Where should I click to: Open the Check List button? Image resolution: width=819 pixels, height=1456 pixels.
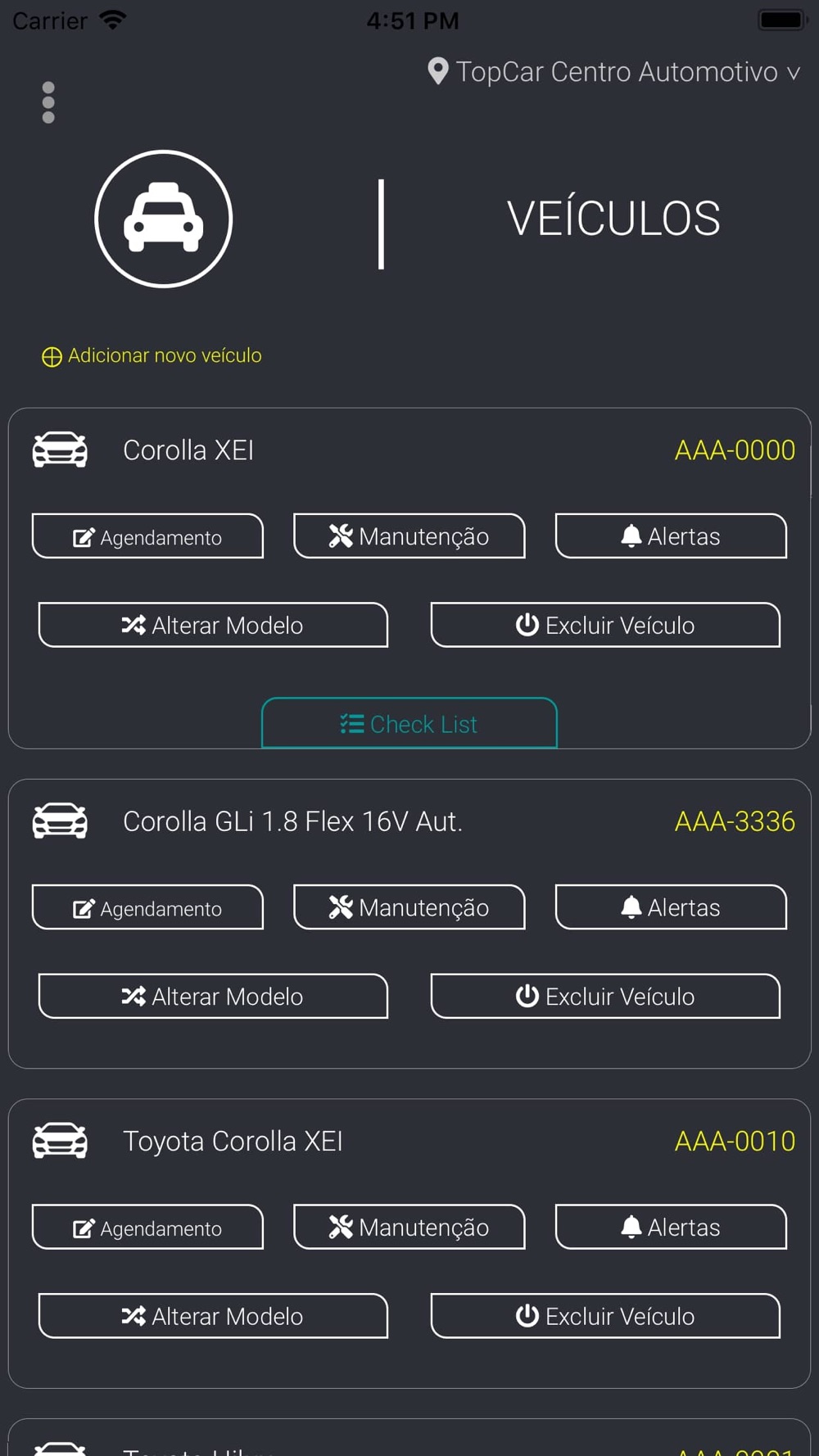[409, 723]
